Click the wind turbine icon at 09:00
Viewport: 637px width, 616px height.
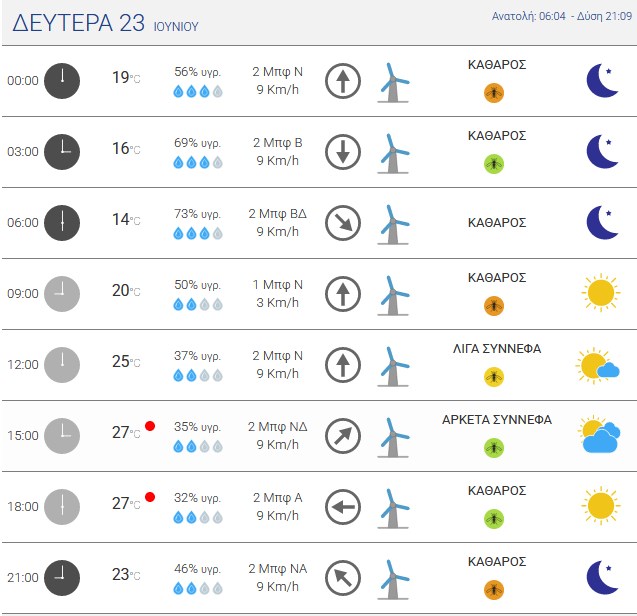tap(393, 295)
